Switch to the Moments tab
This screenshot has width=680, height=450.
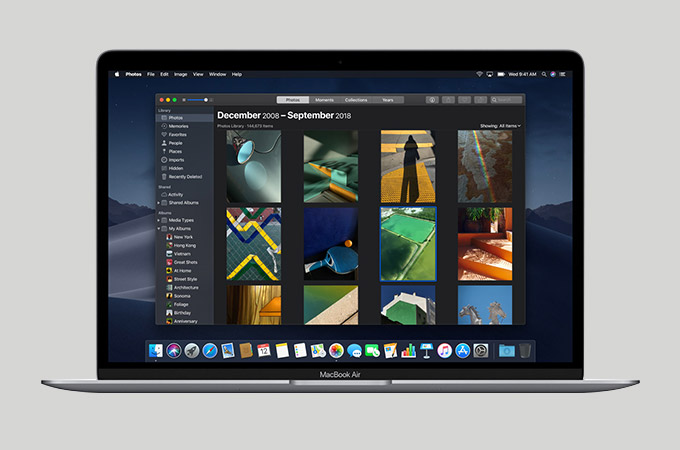tap(324, 100)
